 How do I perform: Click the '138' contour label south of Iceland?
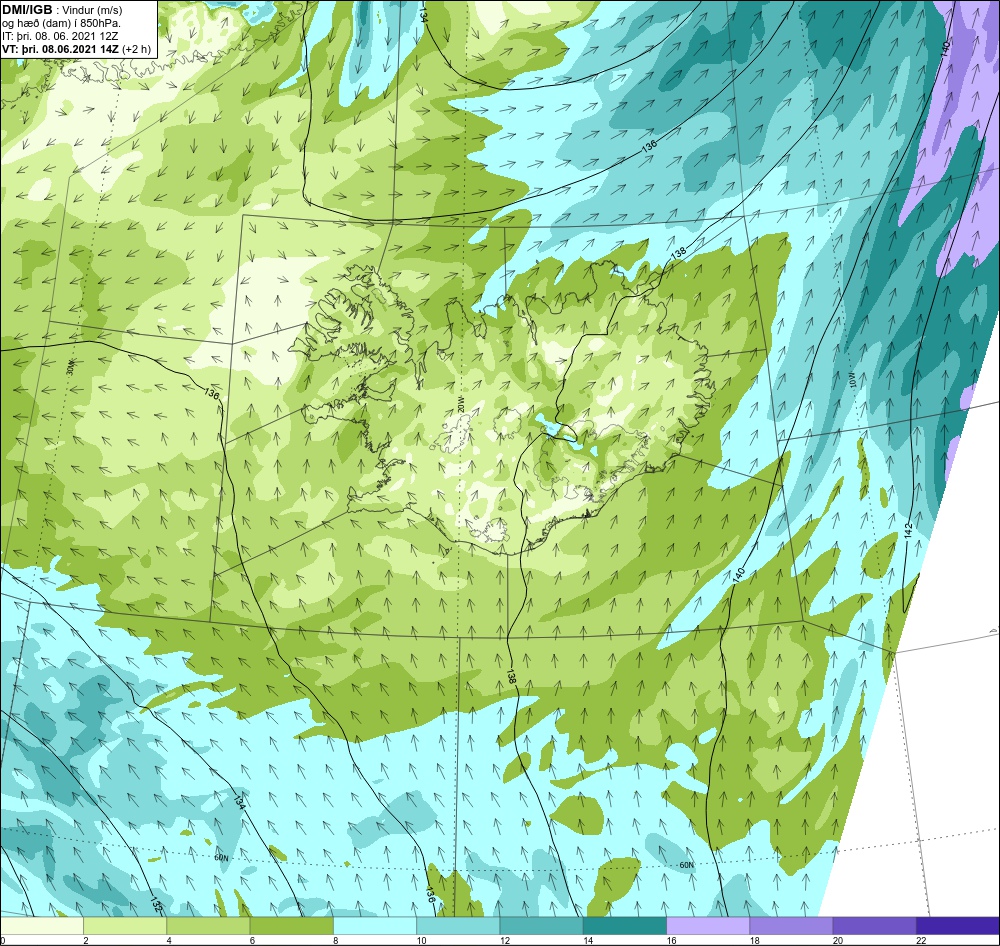click(511, 677)
